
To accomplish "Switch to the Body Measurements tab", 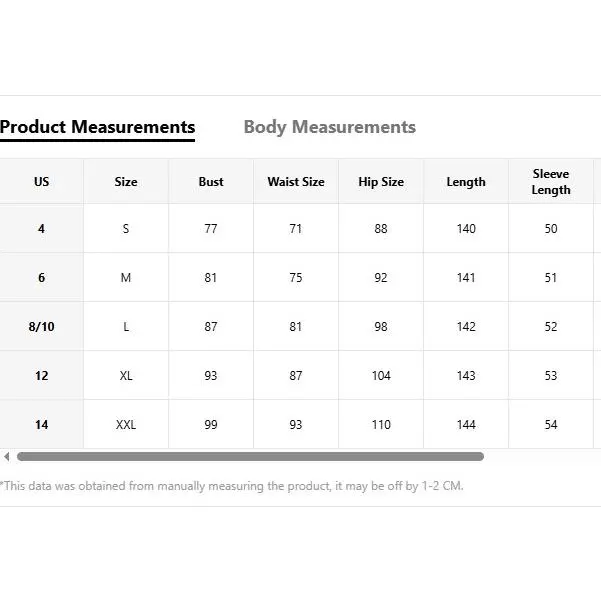I will [329, 127].
